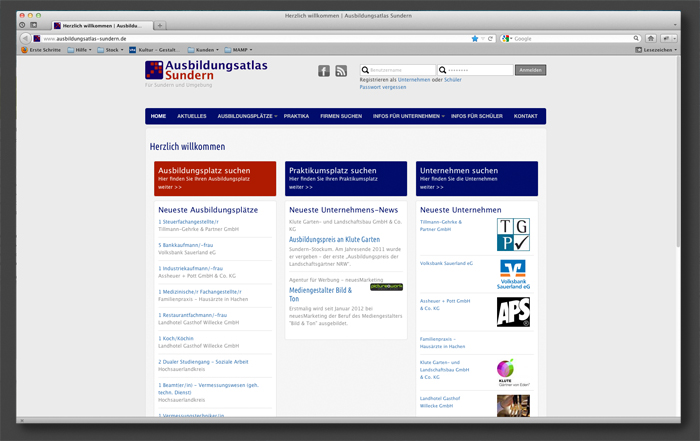Expand the Kunden bookmarks folder
700x441 pixels.
(x=203, y=50)
